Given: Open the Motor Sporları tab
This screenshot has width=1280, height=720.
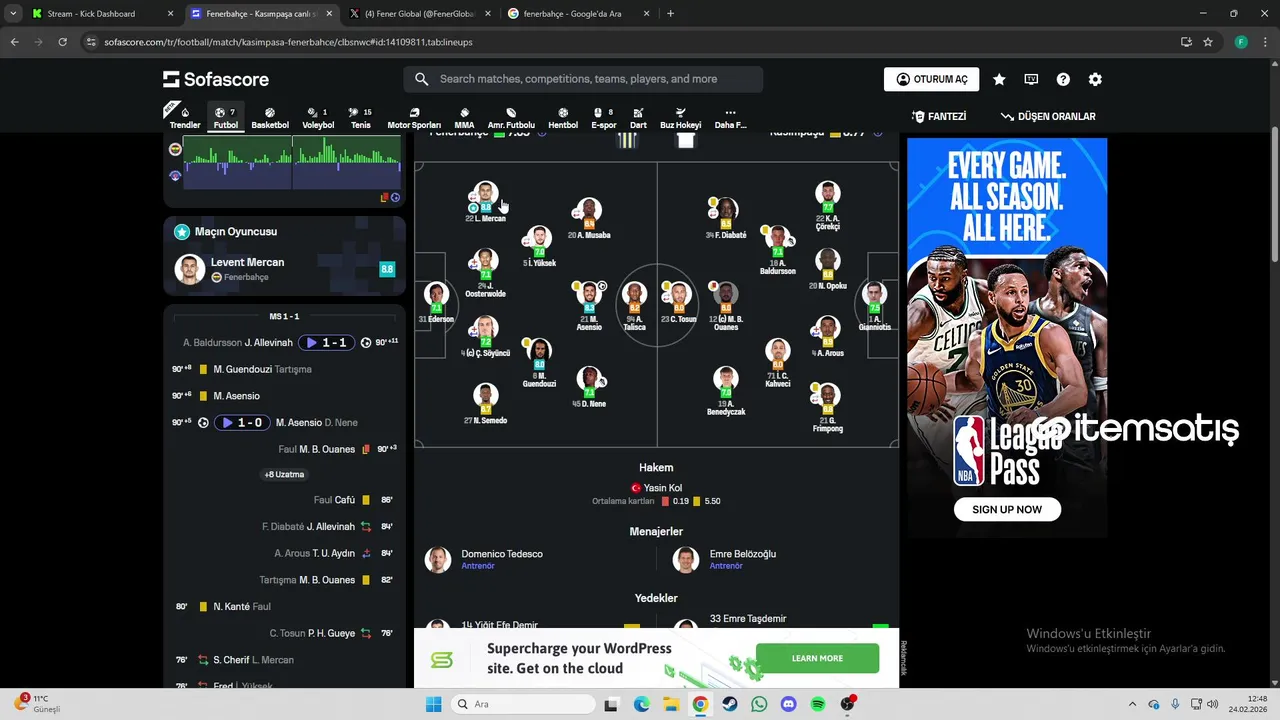Looking at the screenshot, I should 414,118.
